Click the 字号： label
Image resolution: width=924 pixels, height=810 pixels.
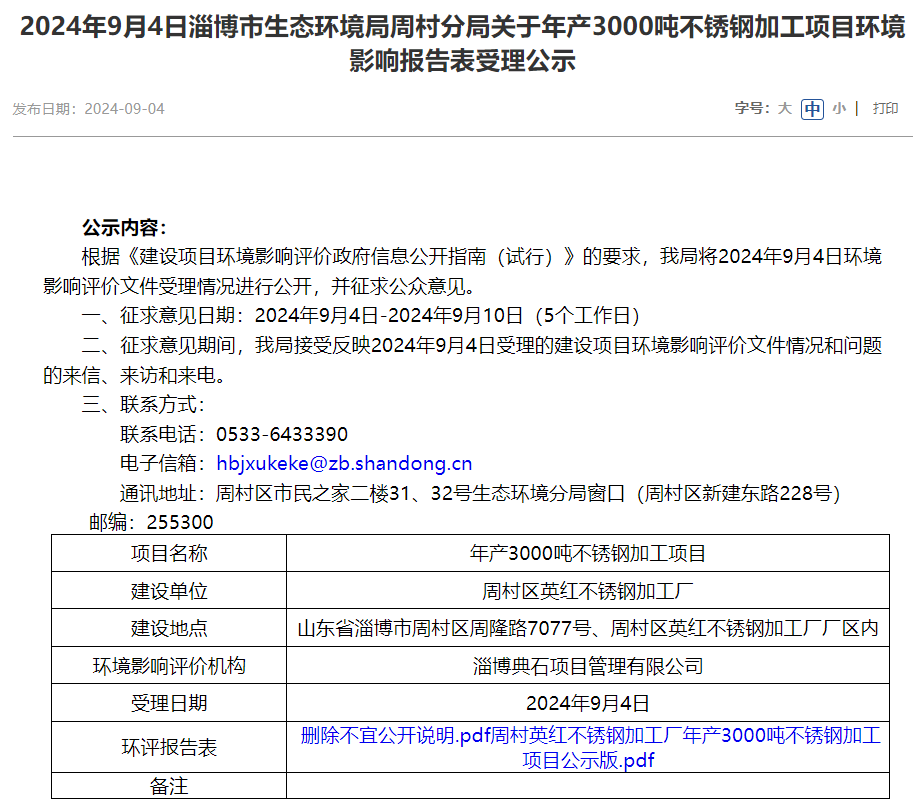coord(752,108)
